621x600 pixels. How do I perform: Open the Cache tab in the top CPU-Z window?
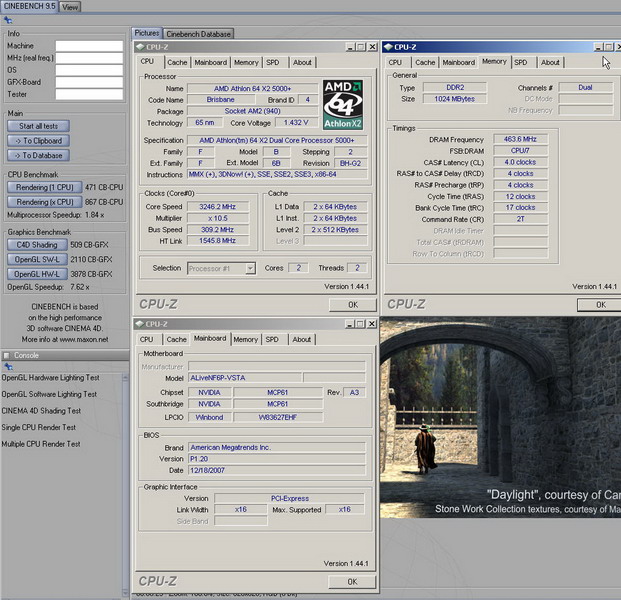pyautogui.click(x=177, y=62)
